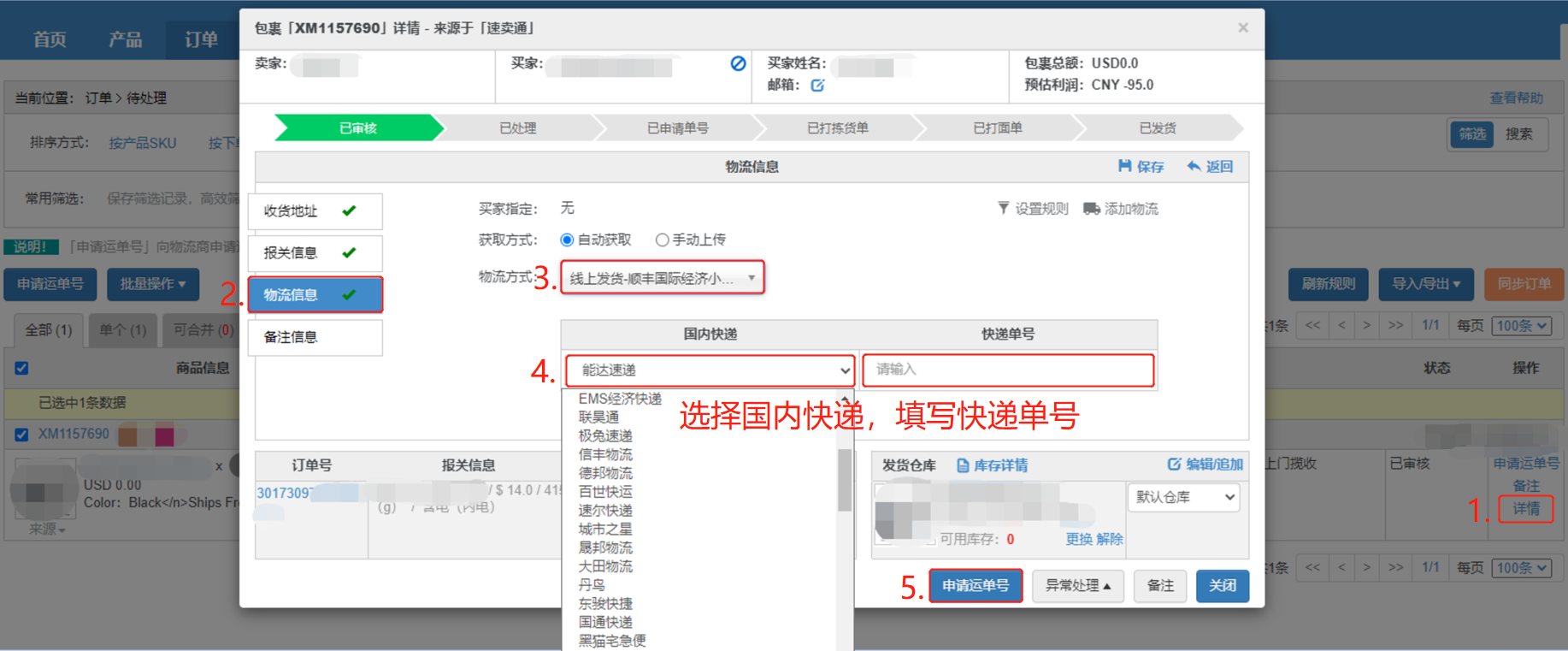The image size is (1568, 651).
Task: Select the 自动获取 radio button
Action: pos(567,240)
